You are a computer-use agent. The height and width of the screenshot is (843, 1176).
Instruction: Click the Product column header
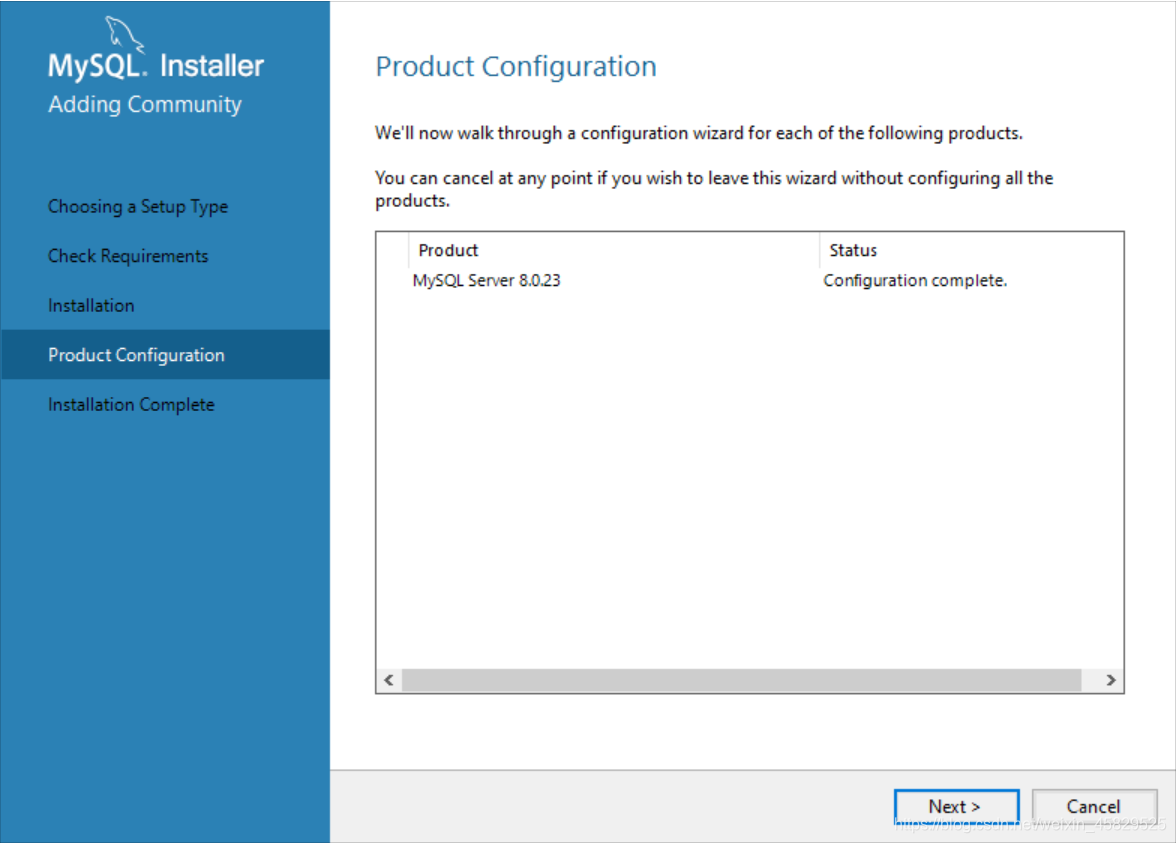click(x=614, y=250)
